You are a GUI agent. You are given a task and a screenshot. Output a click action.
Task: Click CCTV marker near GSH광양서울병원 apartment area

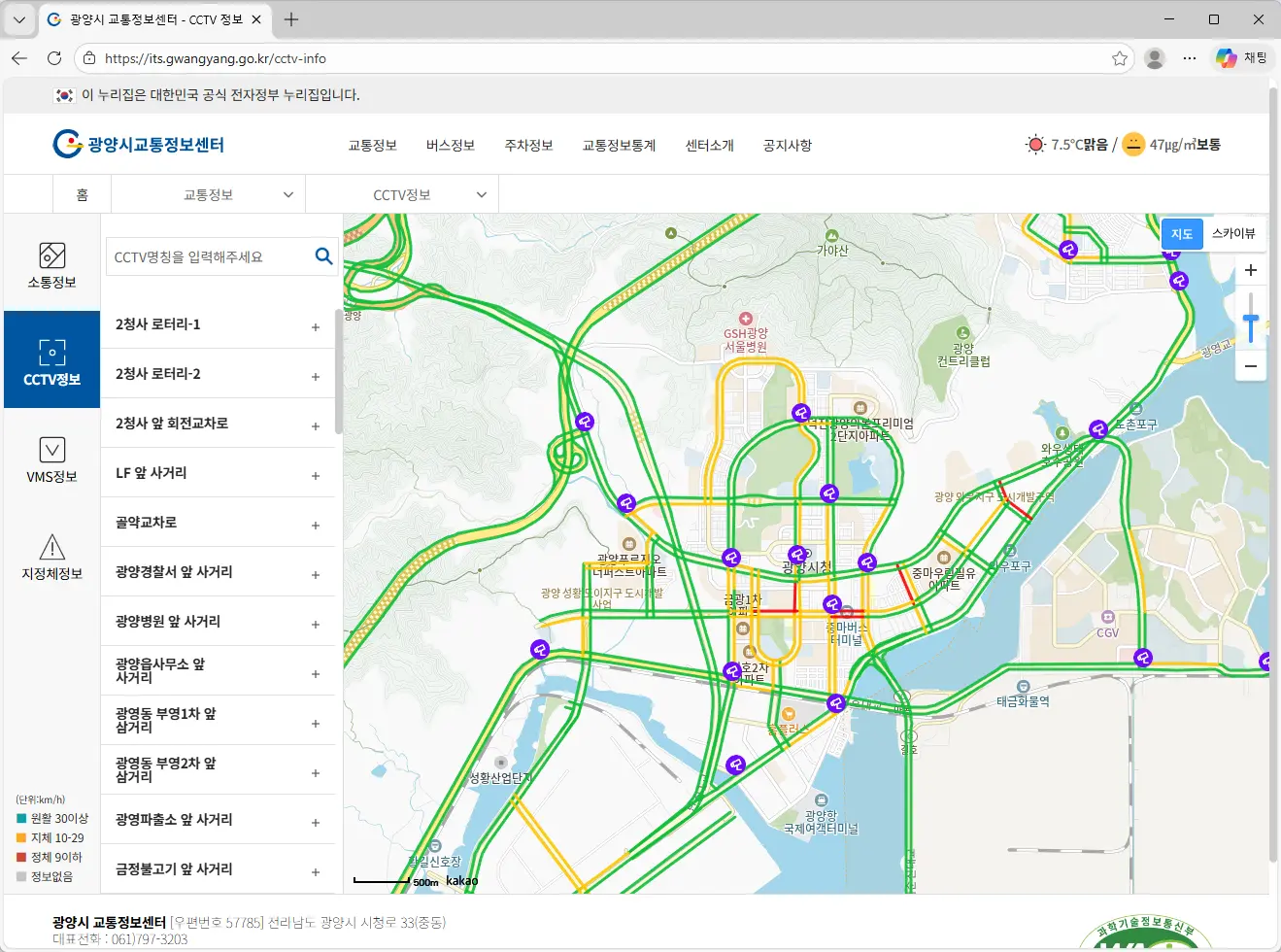coord(801,413)
